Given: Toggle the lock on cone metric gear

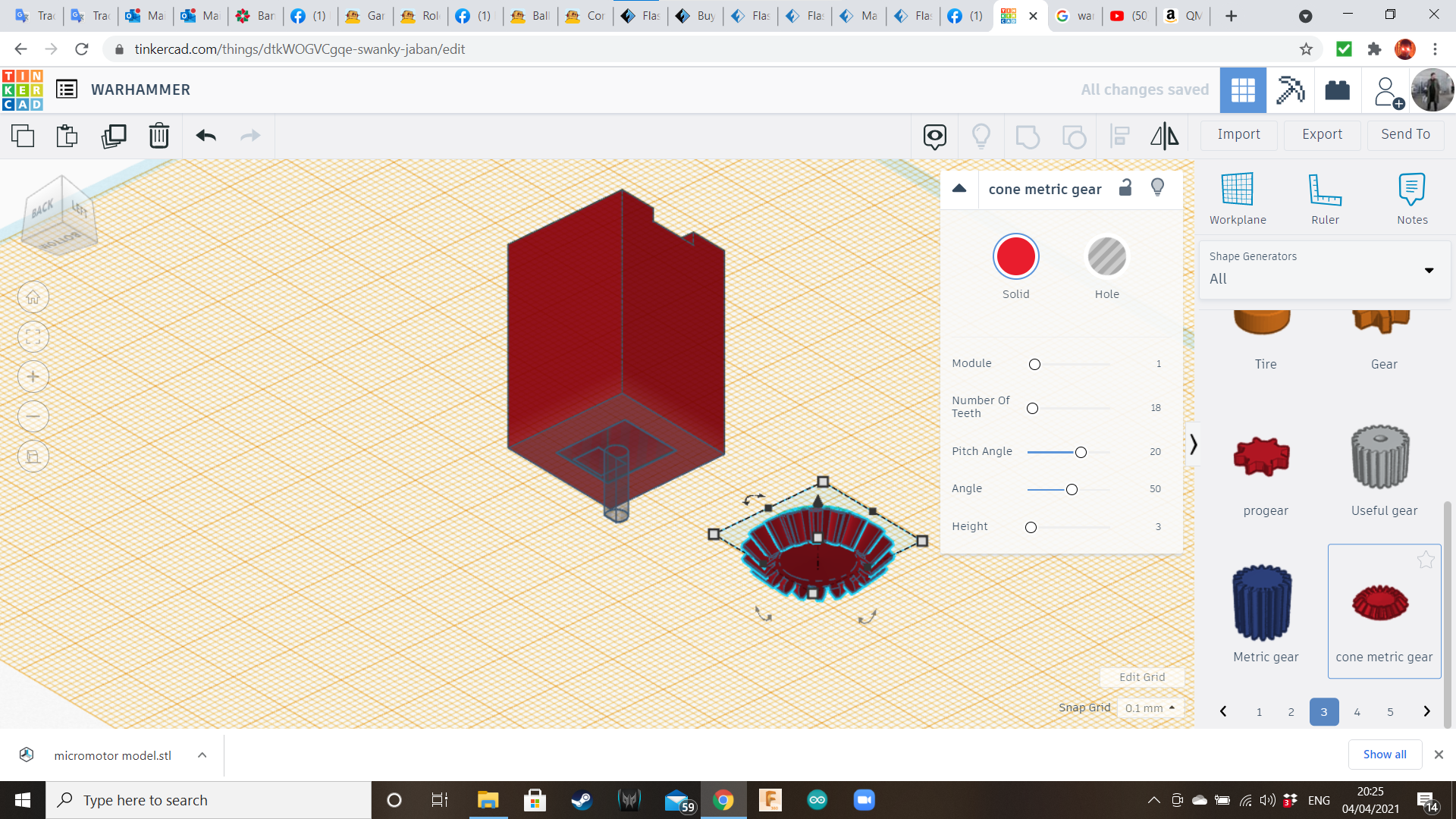Looking at the screenshot, I should point(1125,188).
